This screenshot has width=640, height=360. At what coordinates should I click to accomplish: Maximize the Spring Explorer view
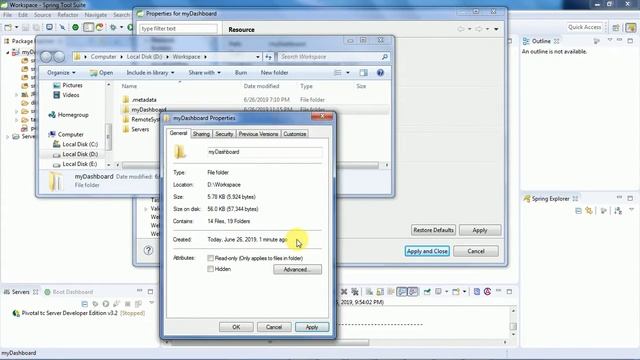[630, 198]
